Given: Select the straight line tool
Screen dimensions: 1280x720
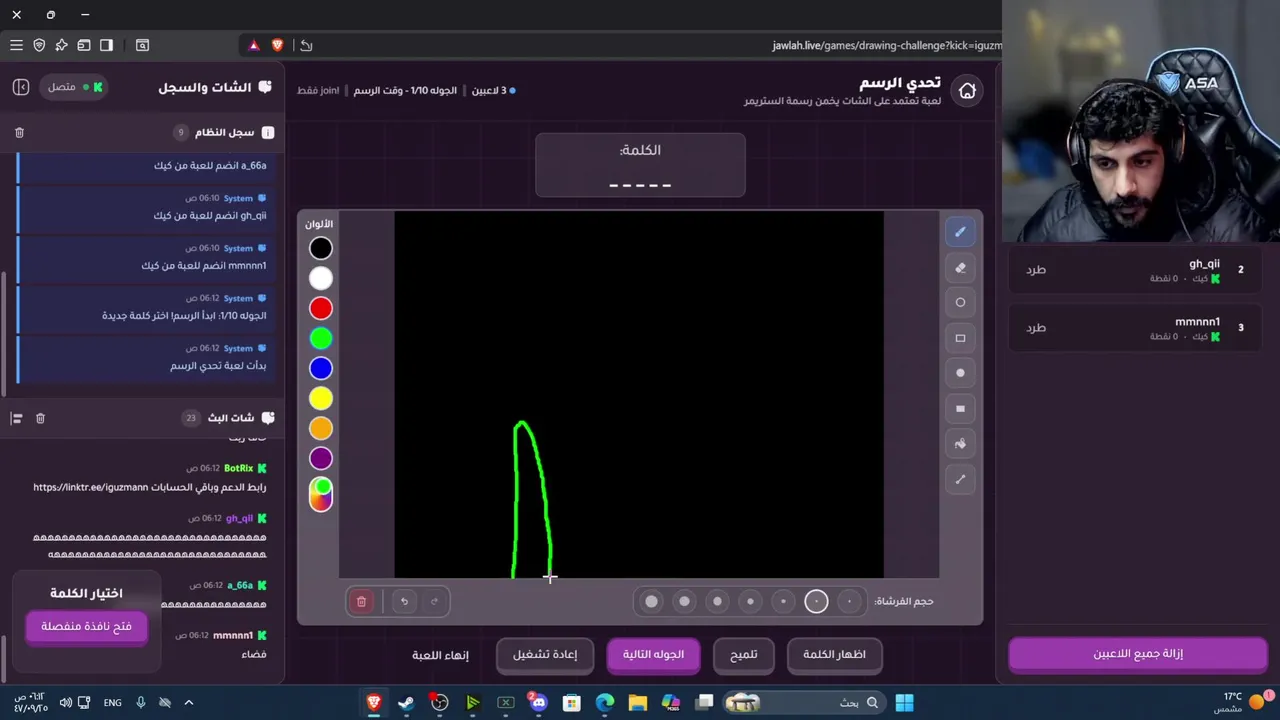Looking at the screenshot, I should pyautogui.click(x=960, y=479).
